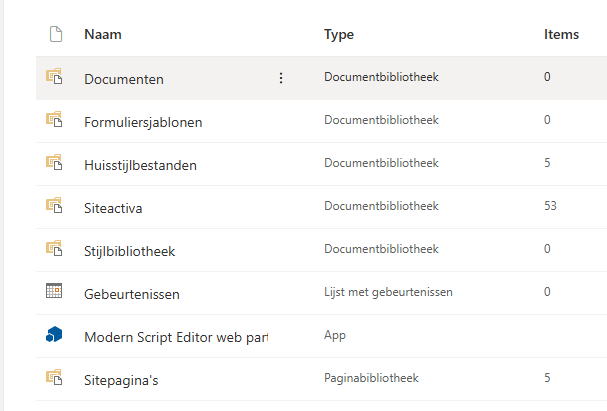The image size is (607, 411).
Task: Click the Modern Script Editor app icon
Action: [54, 335]
